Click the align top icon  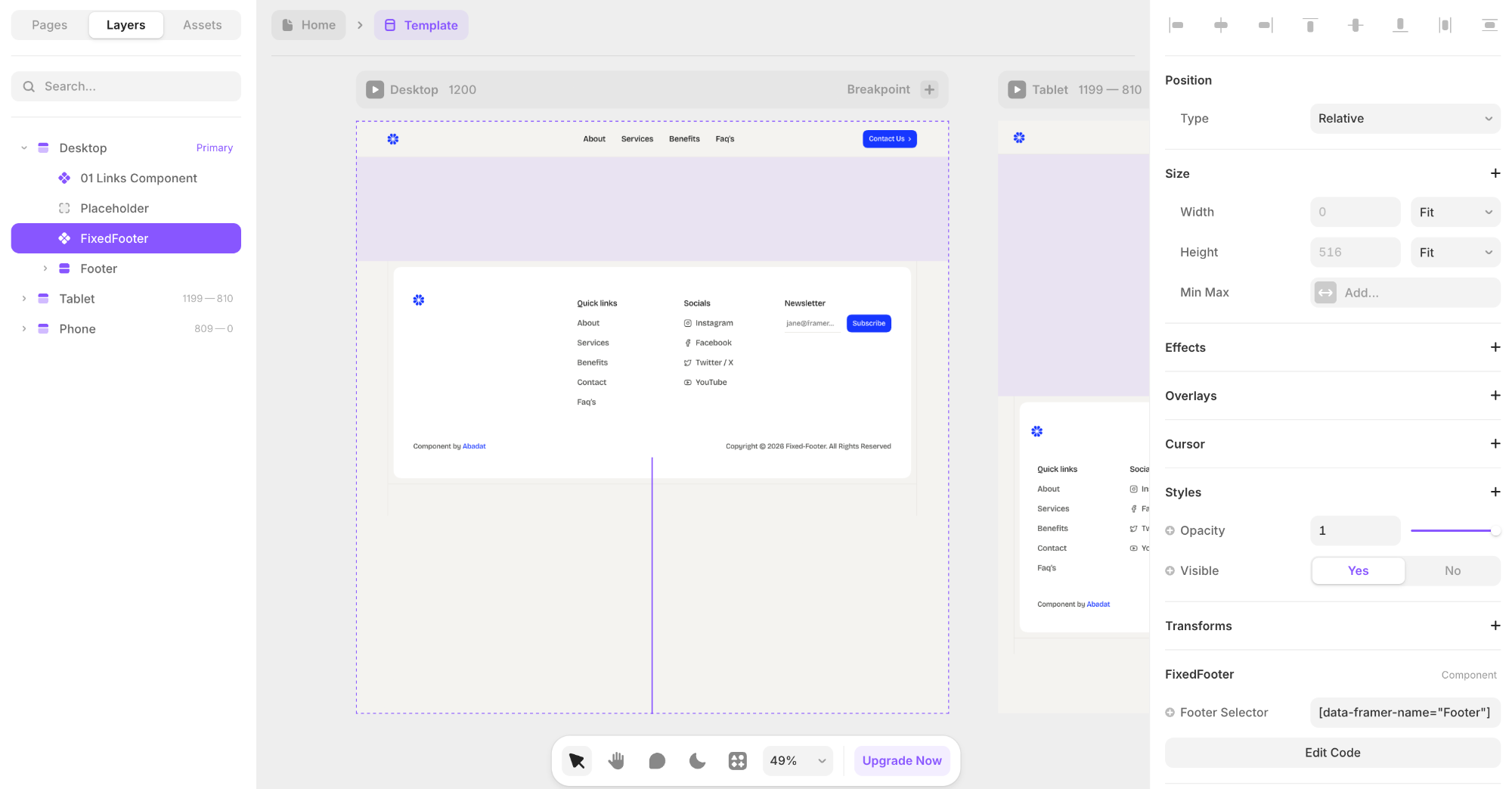click(x=1310, y=25)
